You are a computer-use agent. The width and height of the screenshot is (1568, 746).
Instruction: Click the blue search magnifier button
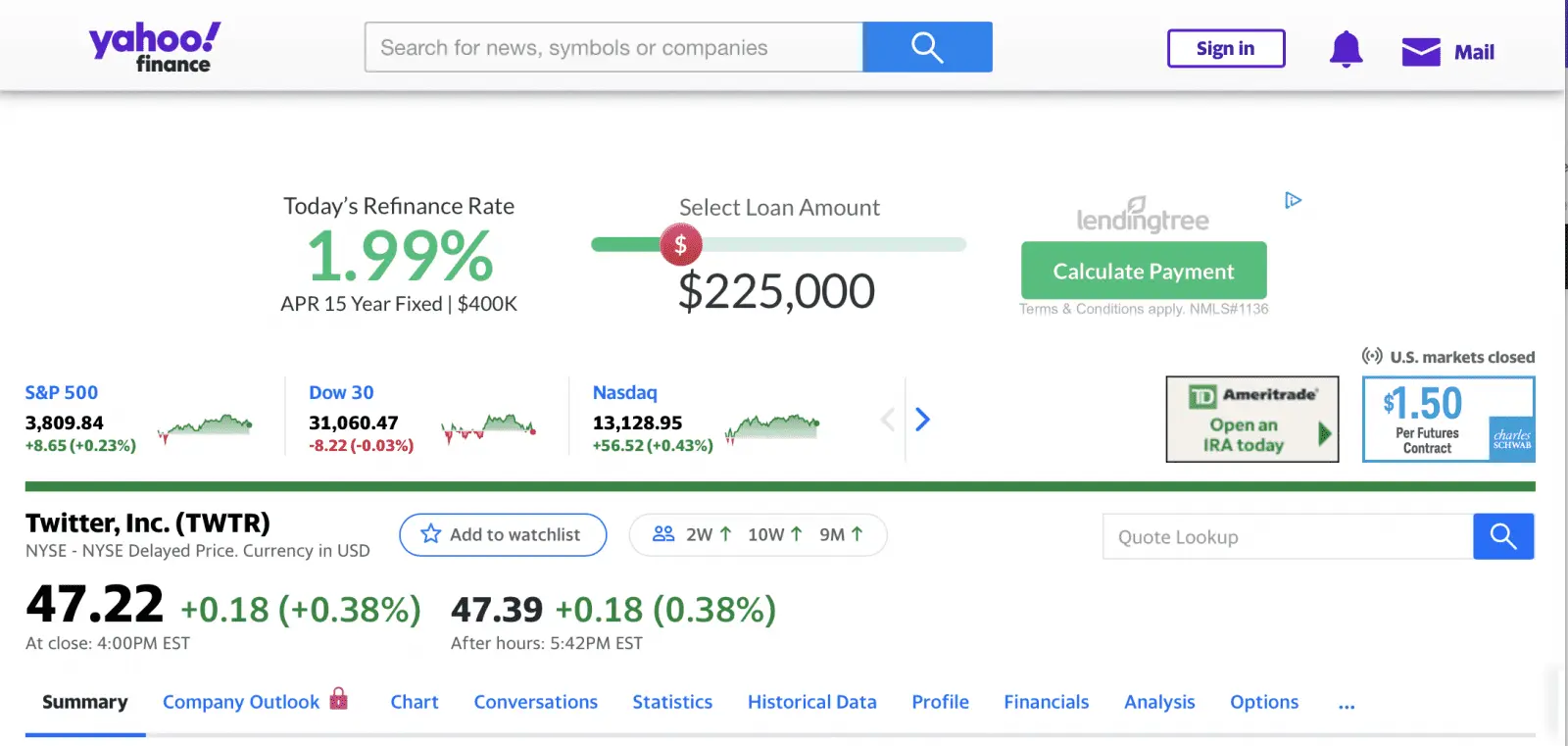coord(927,47)
